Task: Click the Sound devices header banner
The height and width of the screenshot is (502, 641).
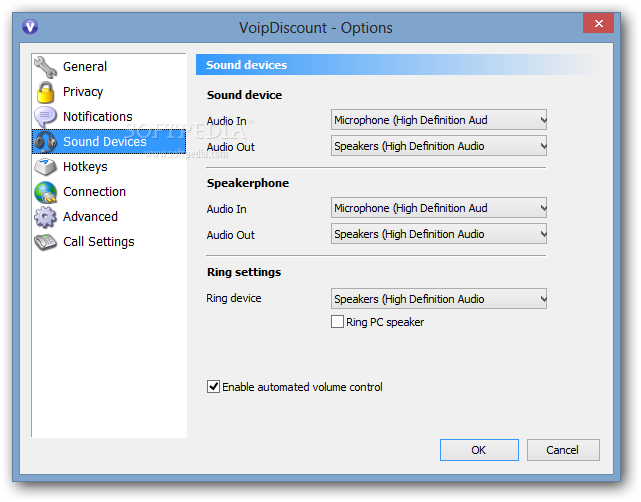Action: click(397, 65)
